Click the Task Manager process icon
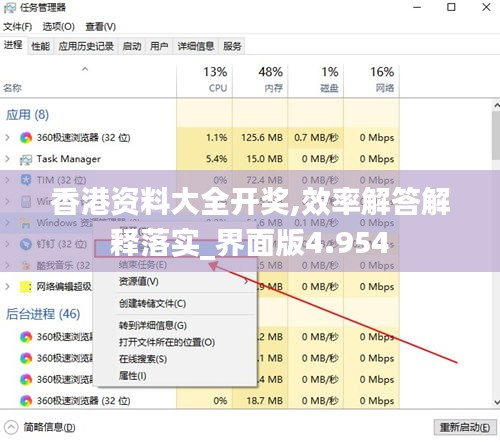The width and height of the screenshot is (500, 442). tap(26, 159)
